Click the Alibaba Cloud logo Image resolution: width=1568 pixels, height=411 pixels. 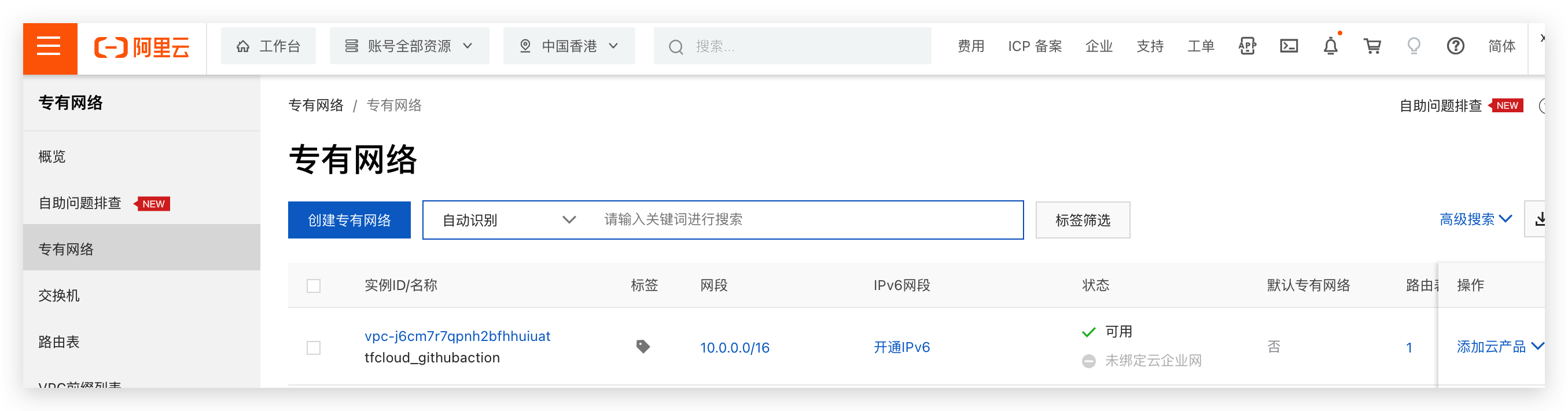click(142, 47)
